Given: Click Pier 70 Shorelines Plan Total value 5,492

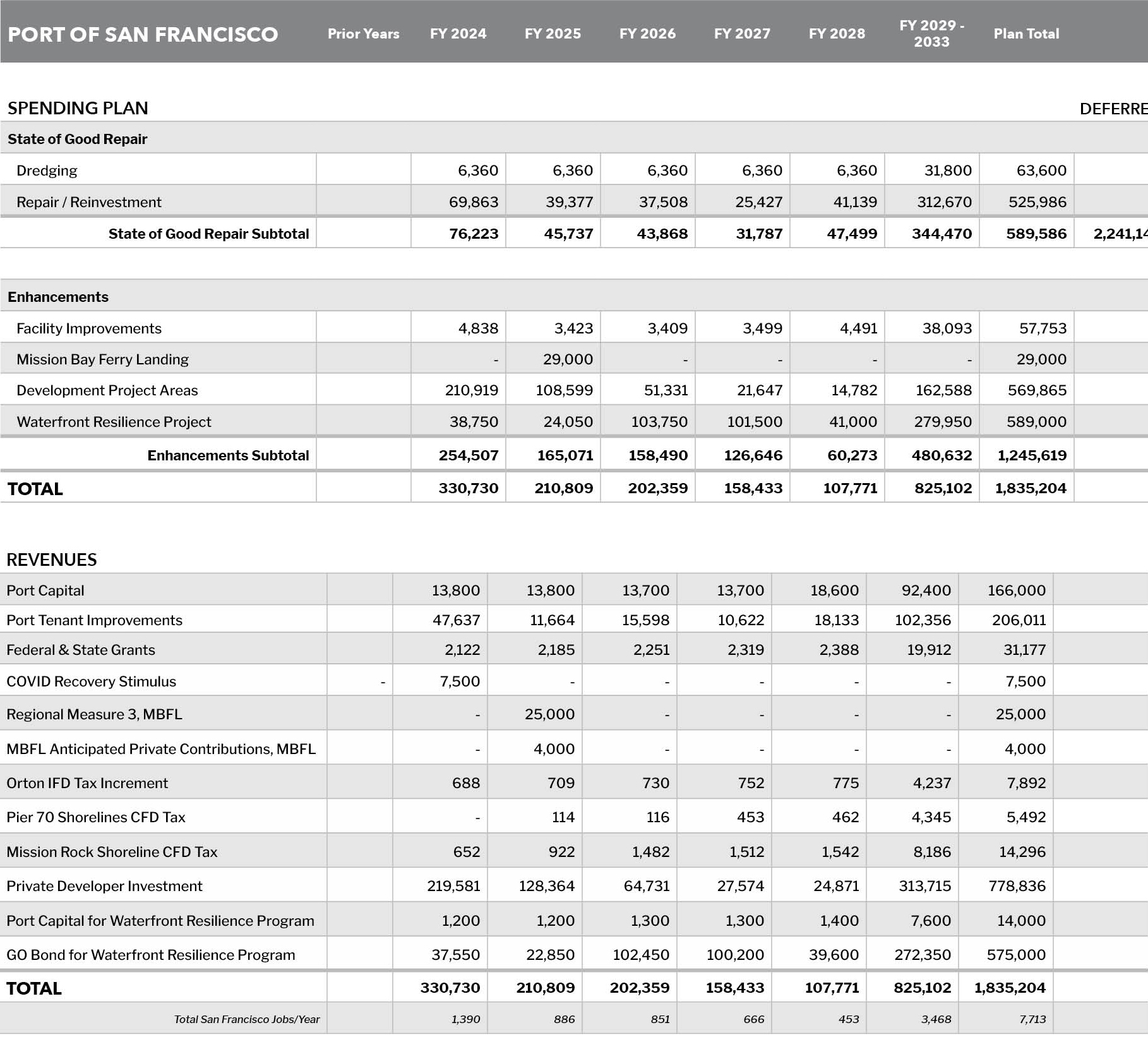Looking at the screenshot, I should click(1026, 817).
